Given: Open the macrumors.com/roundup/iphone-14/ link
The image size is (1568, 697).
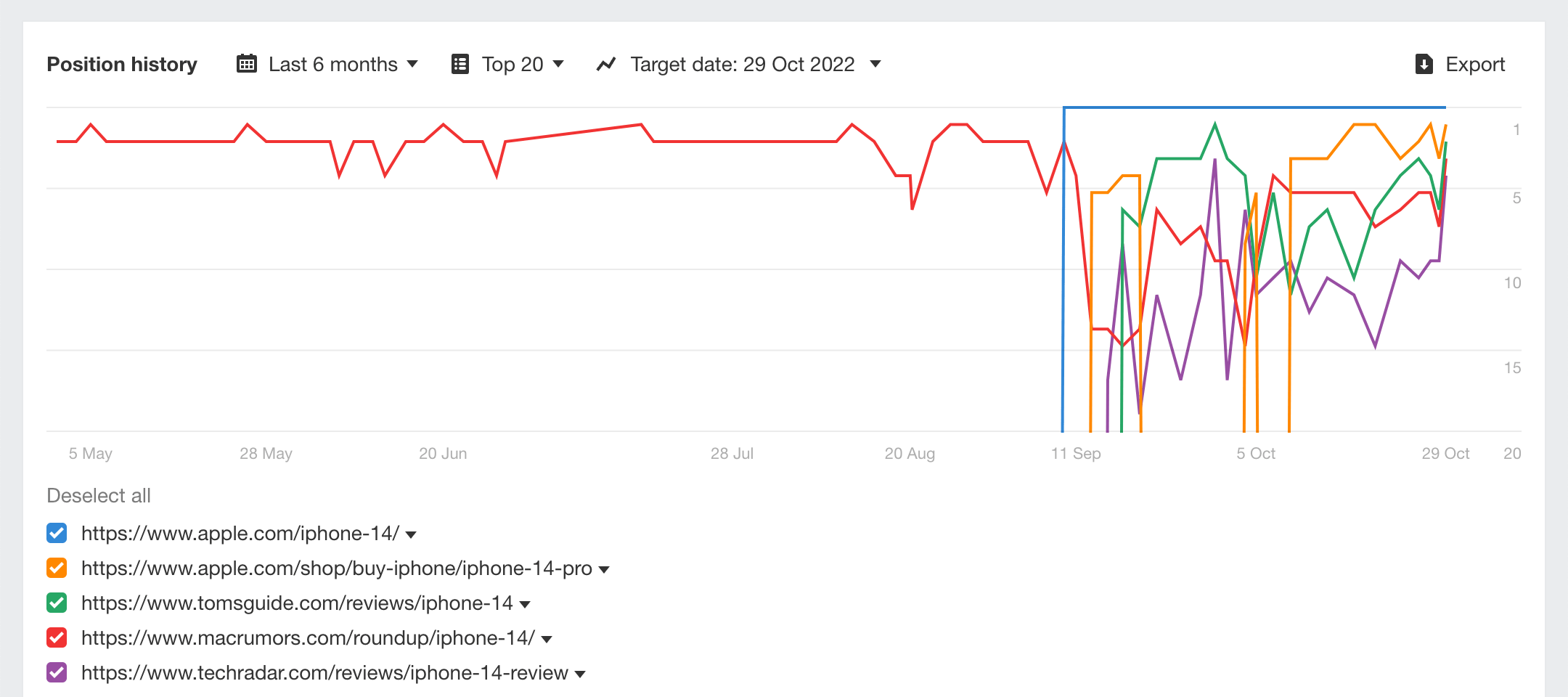Looking at the screenshot, I should [x=308, y=637].
